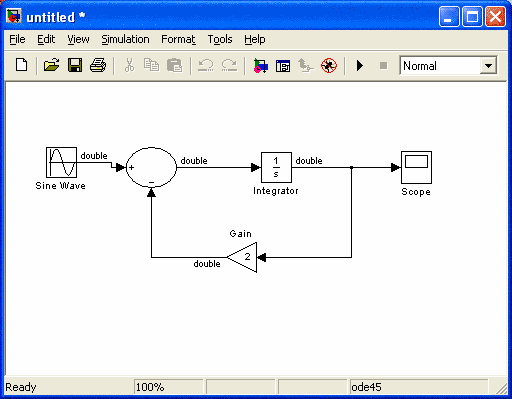The width and height of the screenshot is (512, 399).
Task: Start simulation with the play button
Action: tap(360, 65)
